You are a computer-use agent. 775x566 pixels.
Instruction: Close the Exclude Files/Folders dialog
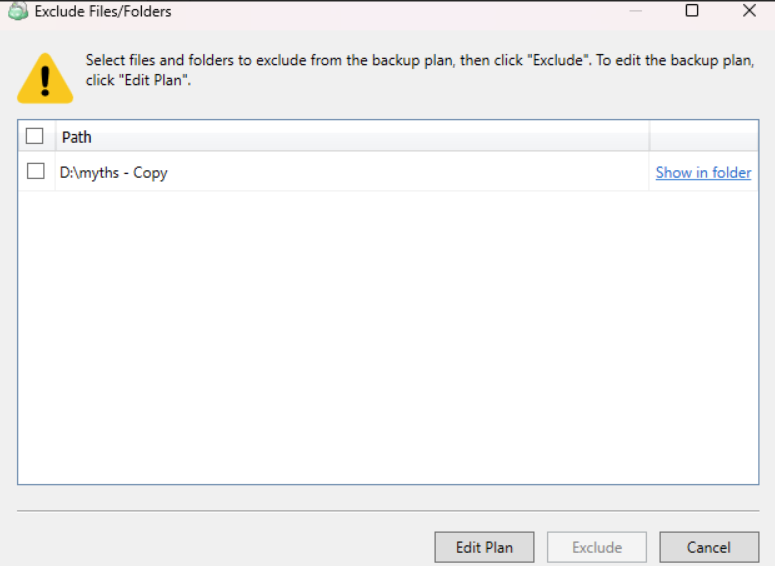(749, 10)
